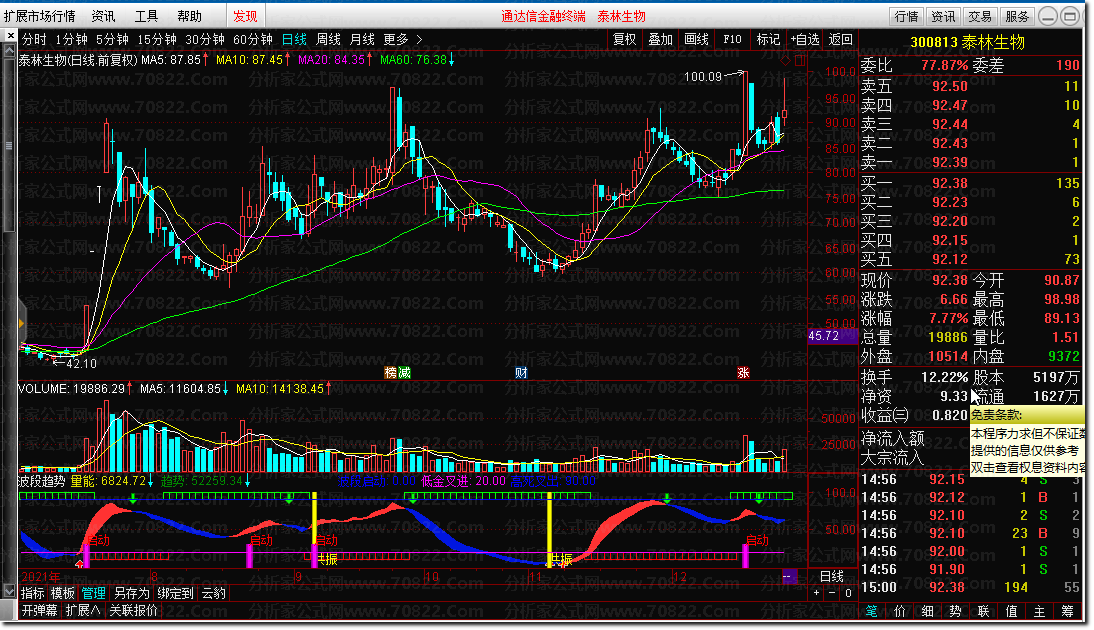
Task: Zoom out chart with minus button
Action: [832, 593]
